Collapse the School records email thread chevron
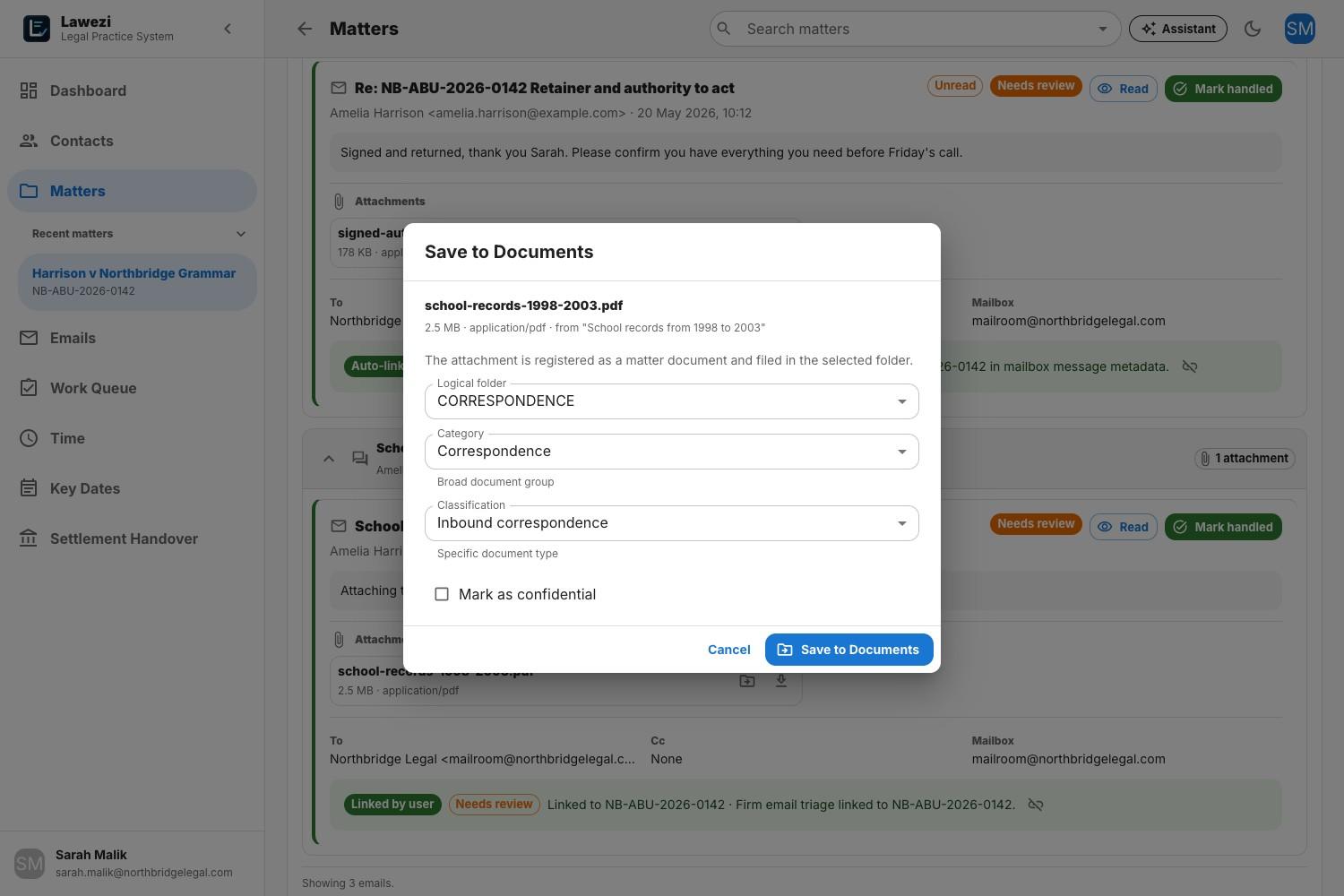 pos(329,459)
